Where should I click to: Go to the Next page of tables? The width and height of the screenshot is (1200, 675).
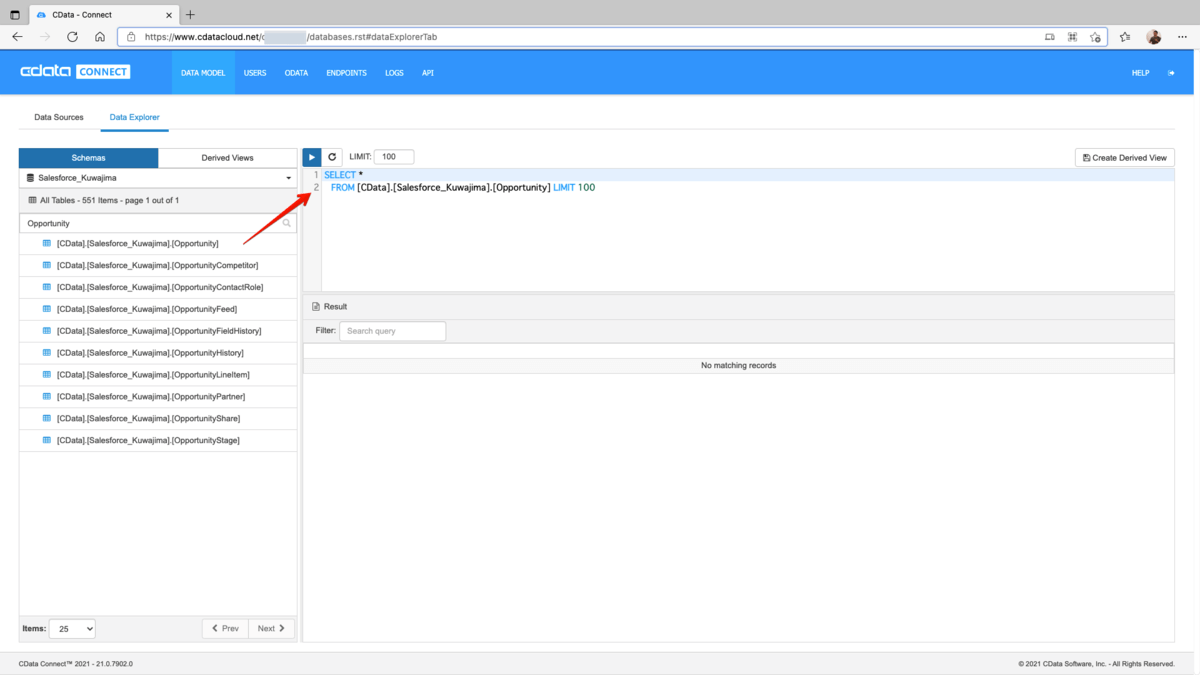coord(271,628)
